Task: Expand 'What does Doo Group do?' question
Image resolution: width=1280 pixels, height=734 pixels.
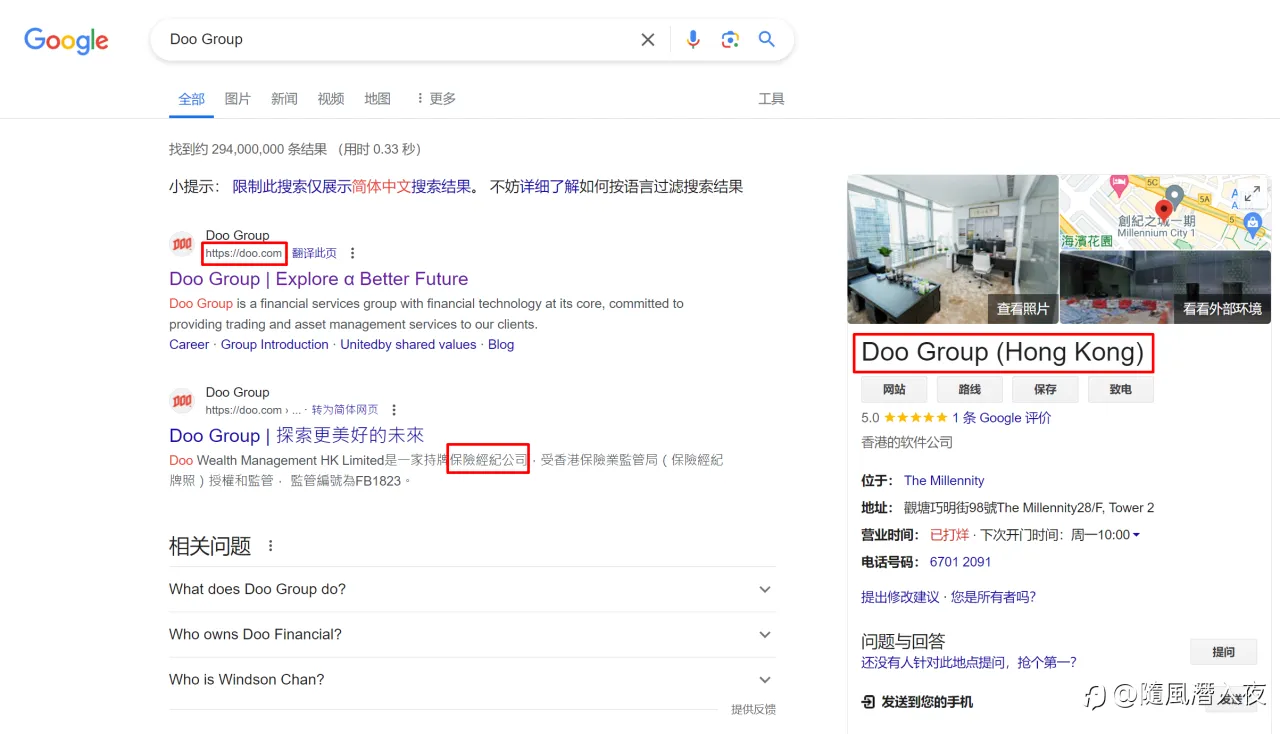Action: pyautogui.click(x=472, y=589)
